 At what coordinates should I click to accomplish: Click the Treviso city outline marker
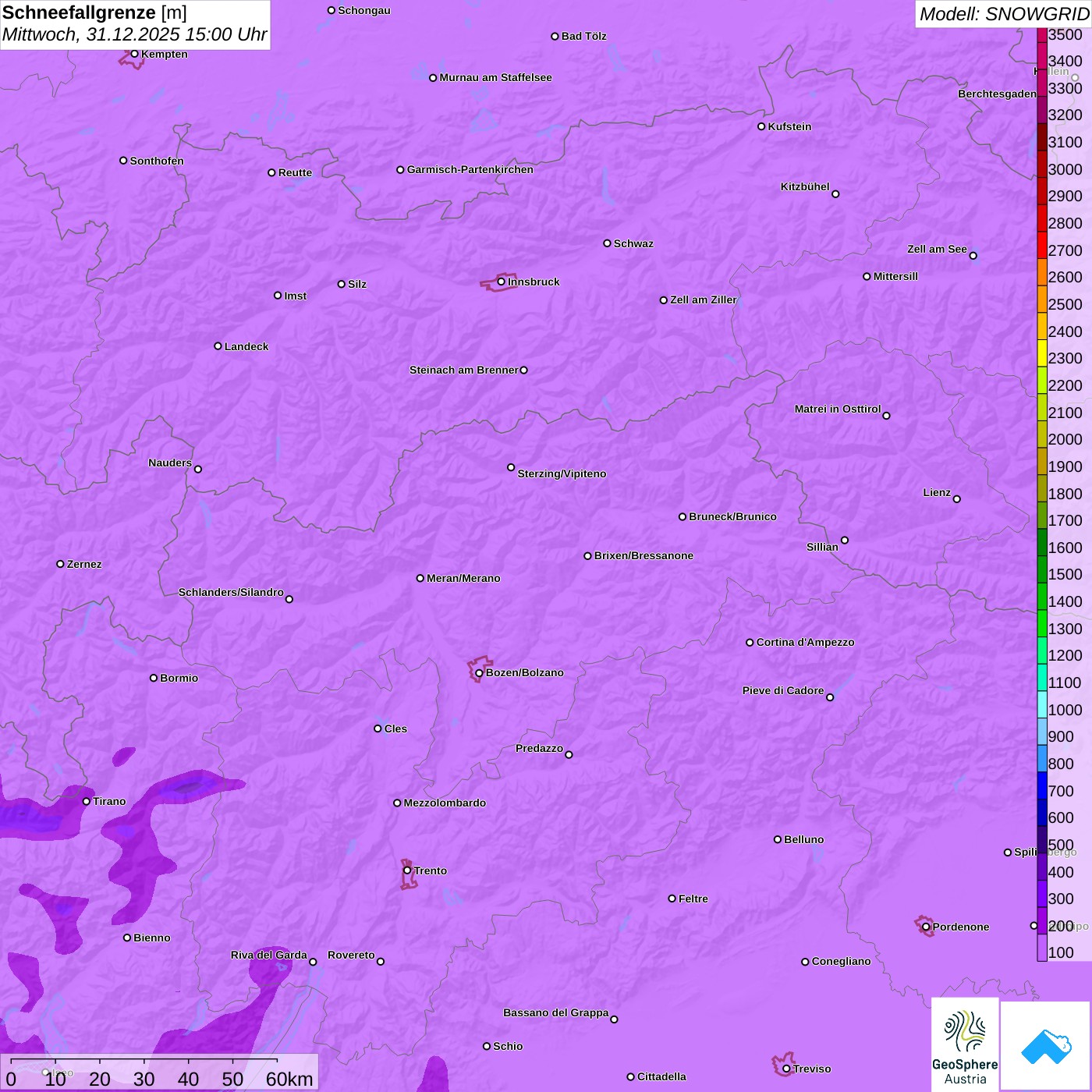point(783,1064)
